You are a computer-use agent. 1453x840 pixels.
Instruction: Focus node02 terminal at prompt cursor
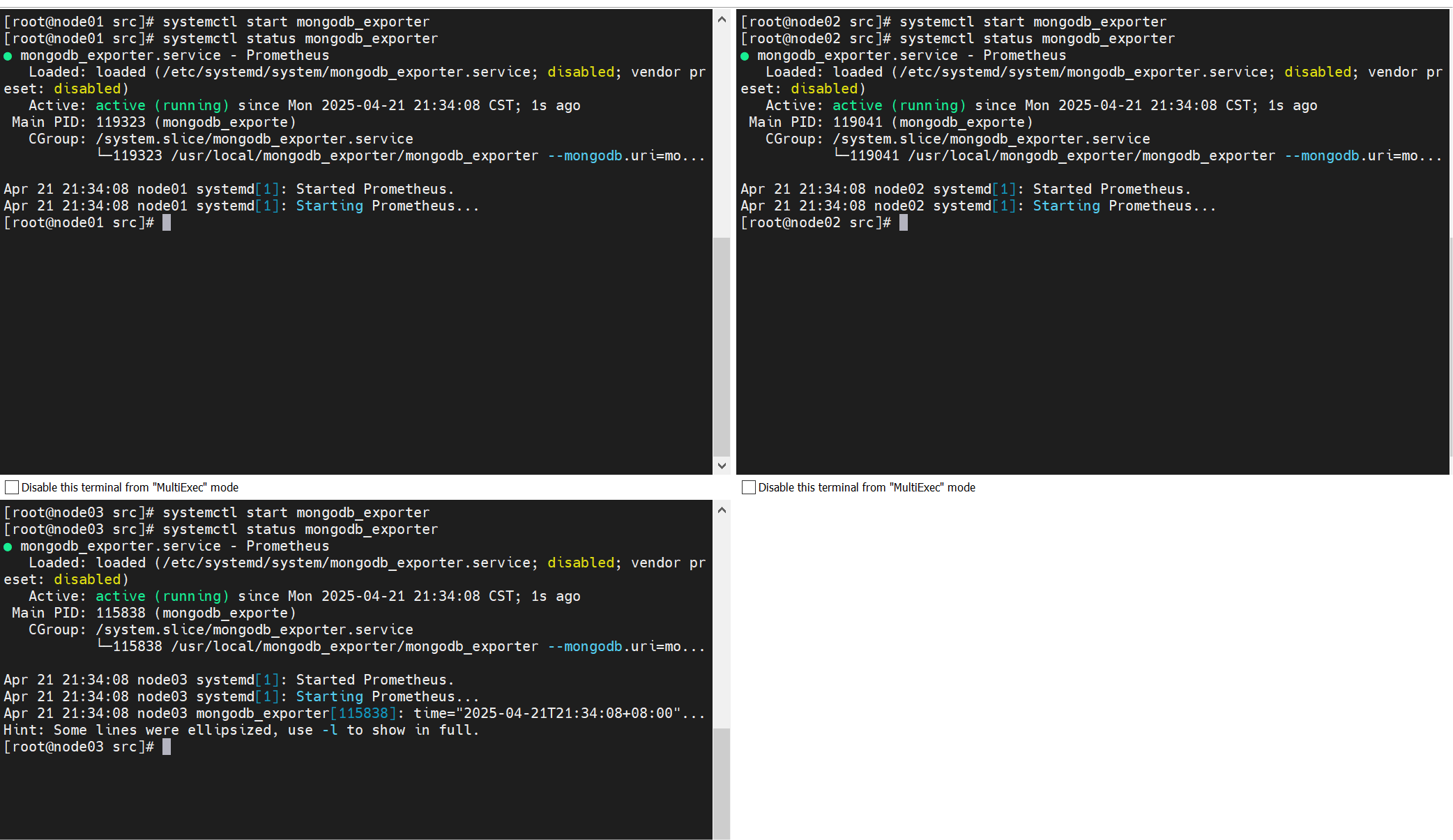904,222
